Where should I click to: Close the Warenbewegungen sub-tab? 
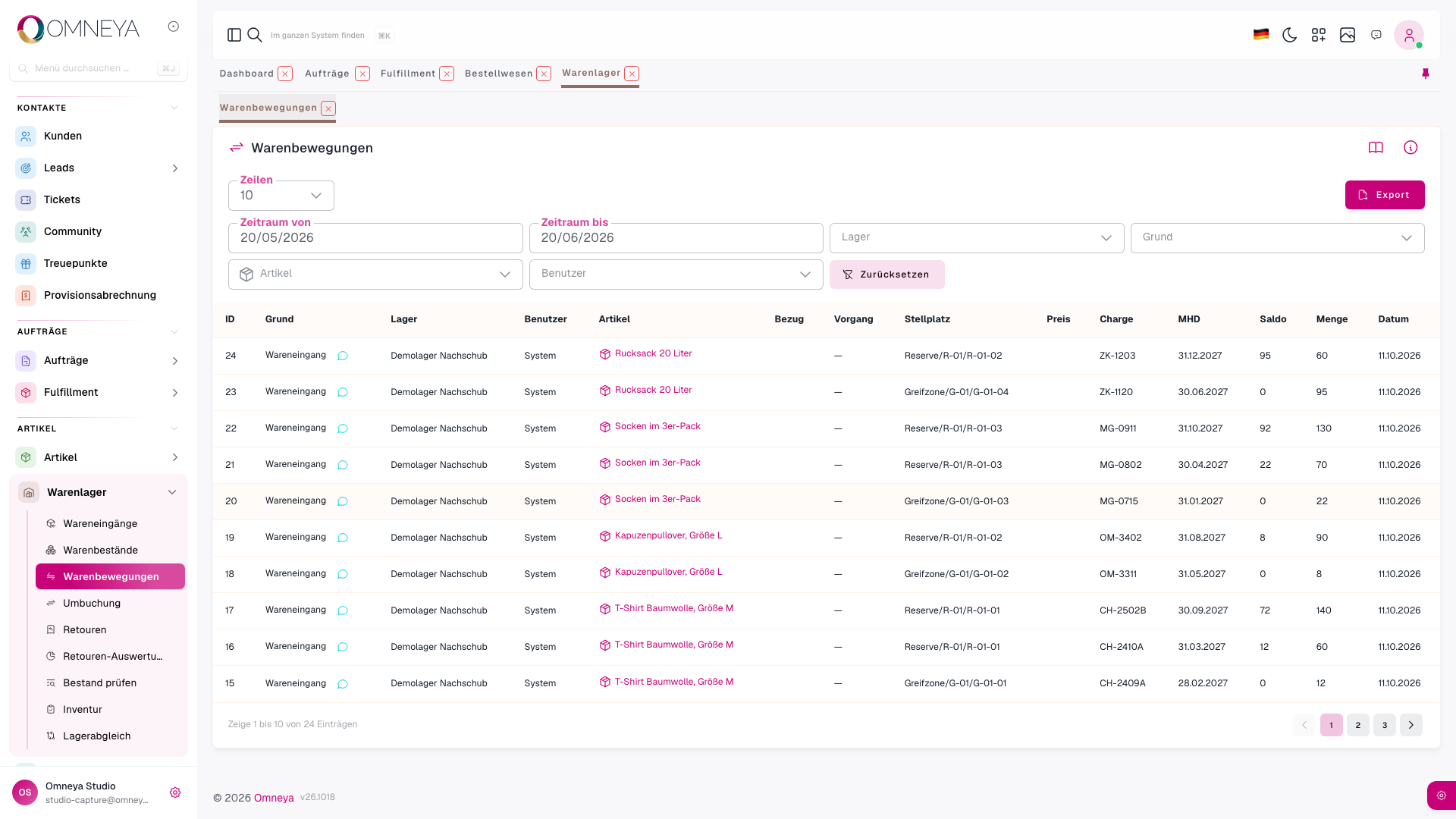click(328, 108)
